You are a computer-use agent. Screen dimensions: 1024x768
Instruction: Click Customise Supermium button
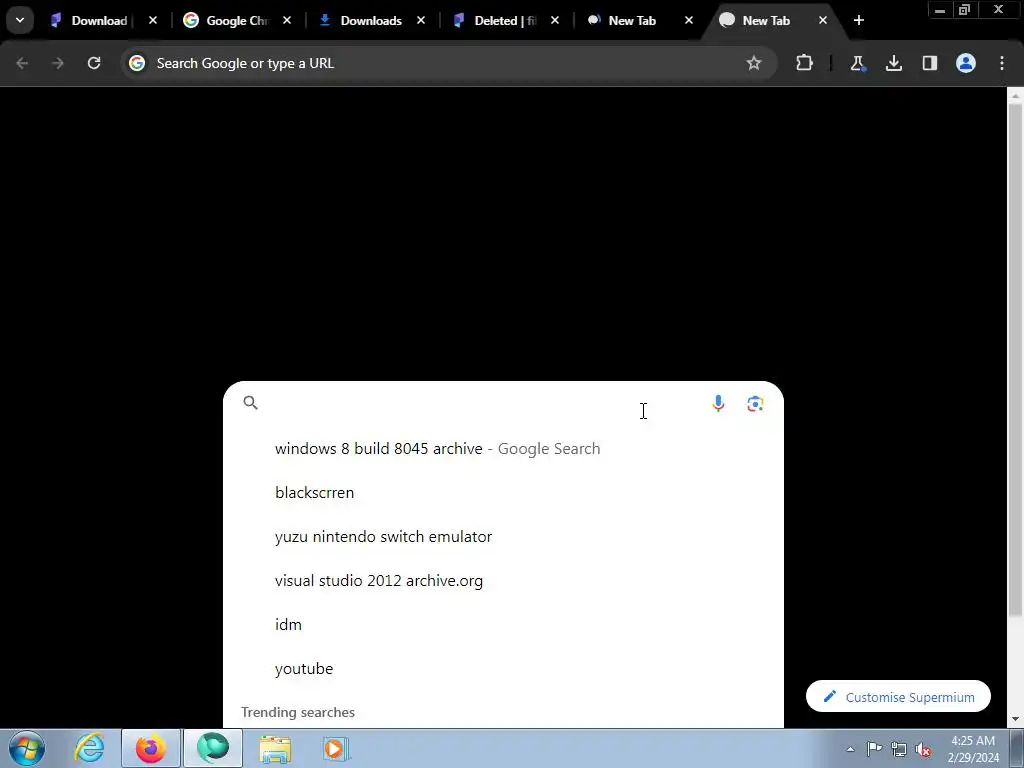pyautogui.click(x=898, y=697)
